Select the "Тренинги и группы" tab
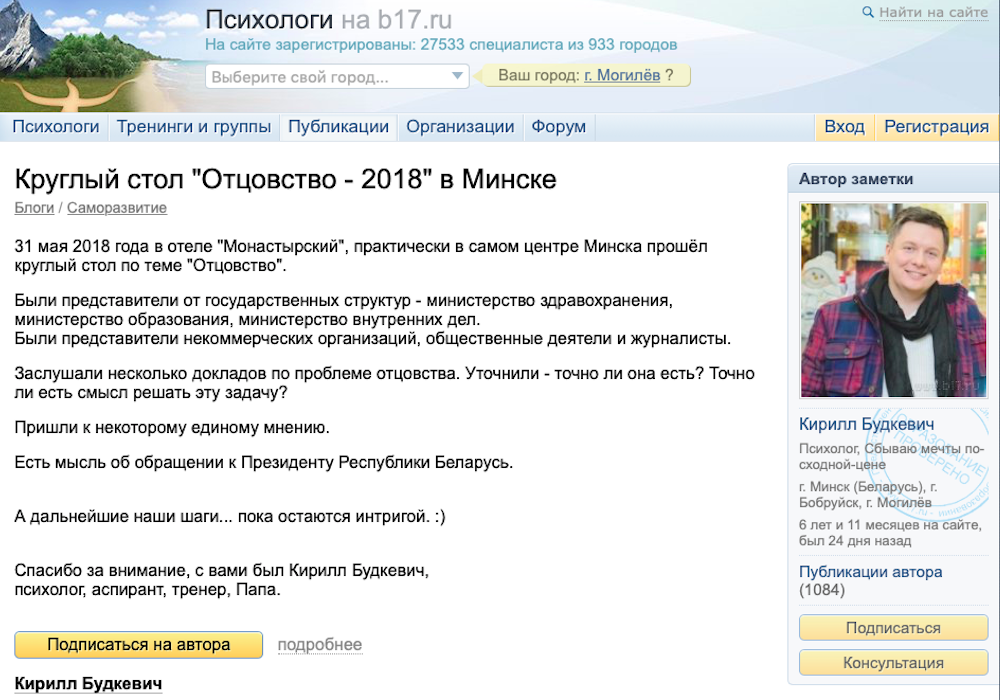 pos(193,127)
